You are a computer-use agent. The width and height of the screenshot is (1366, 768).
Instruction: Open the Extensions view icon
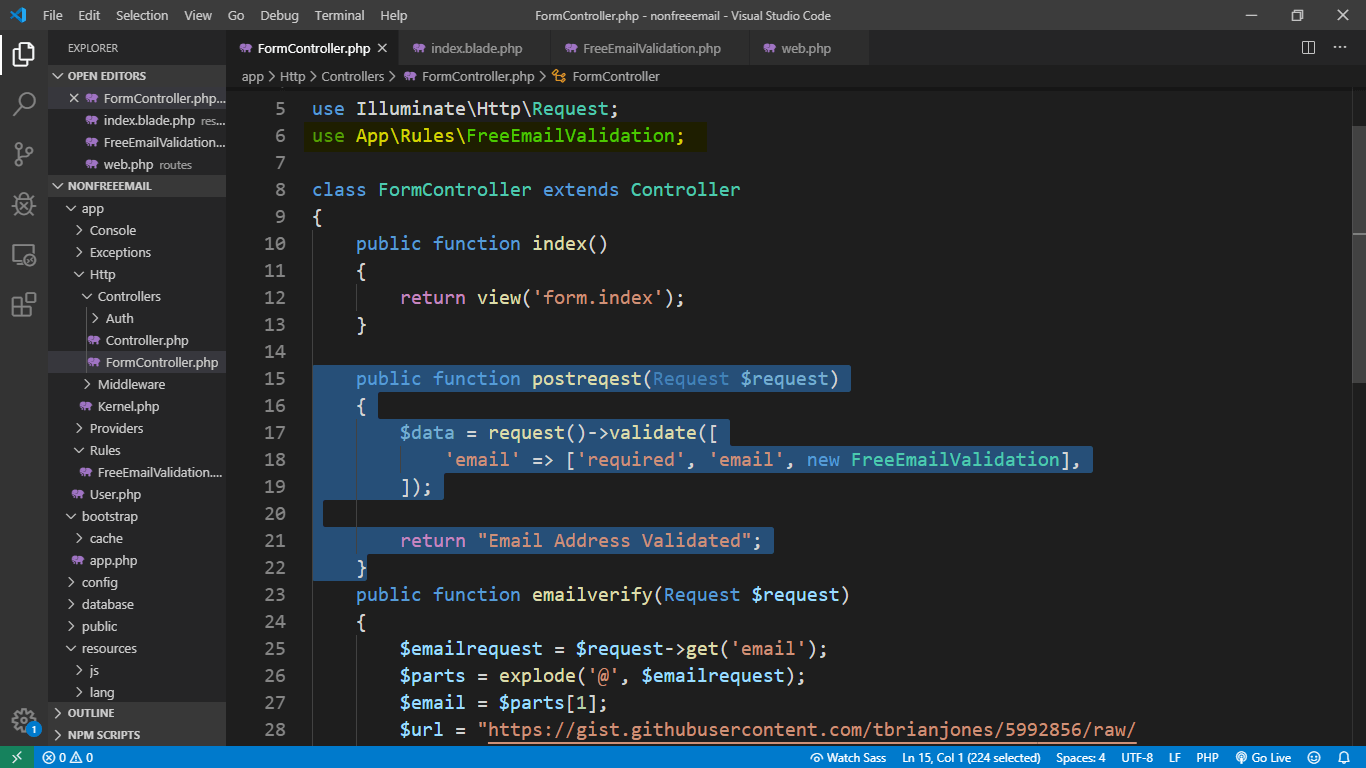click(24, 305)
